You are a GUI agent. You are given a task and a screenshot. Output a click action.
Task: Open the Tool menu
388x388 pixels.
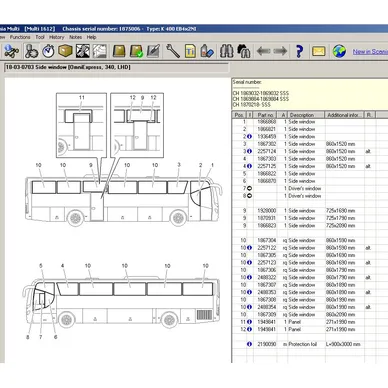coord(40,37)
